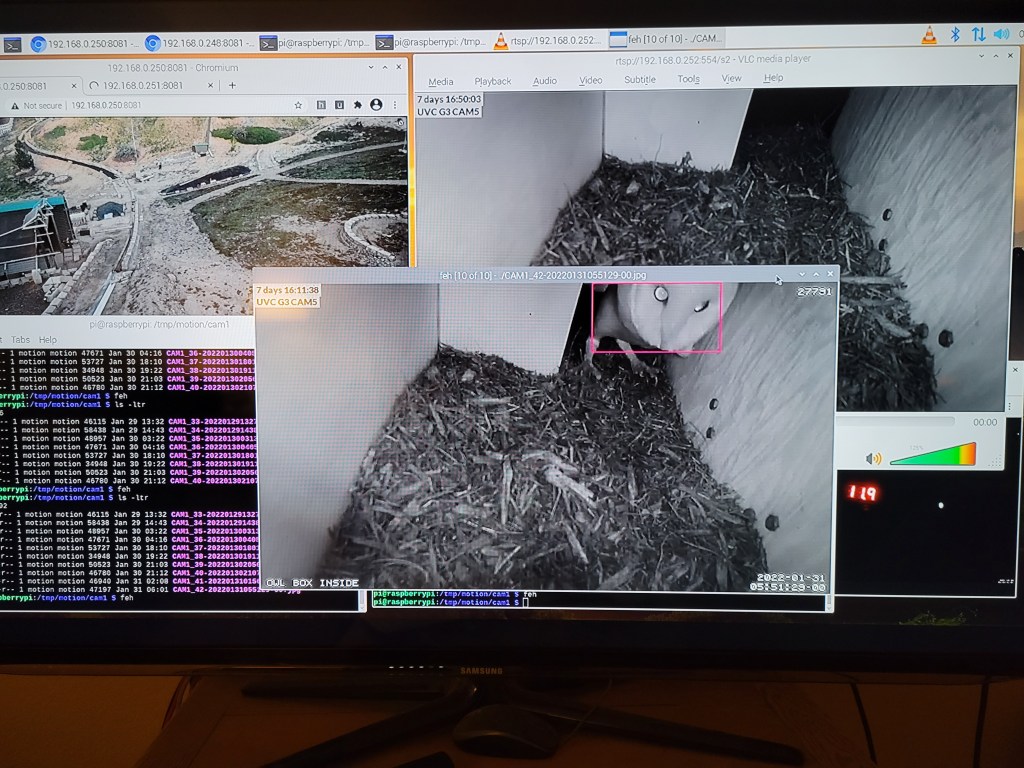Open the terminal launcher icon in taskbar
Image resolution: width=1024 pixels, height=768 pixels.
pyautogui.click(x=12, y=44)
